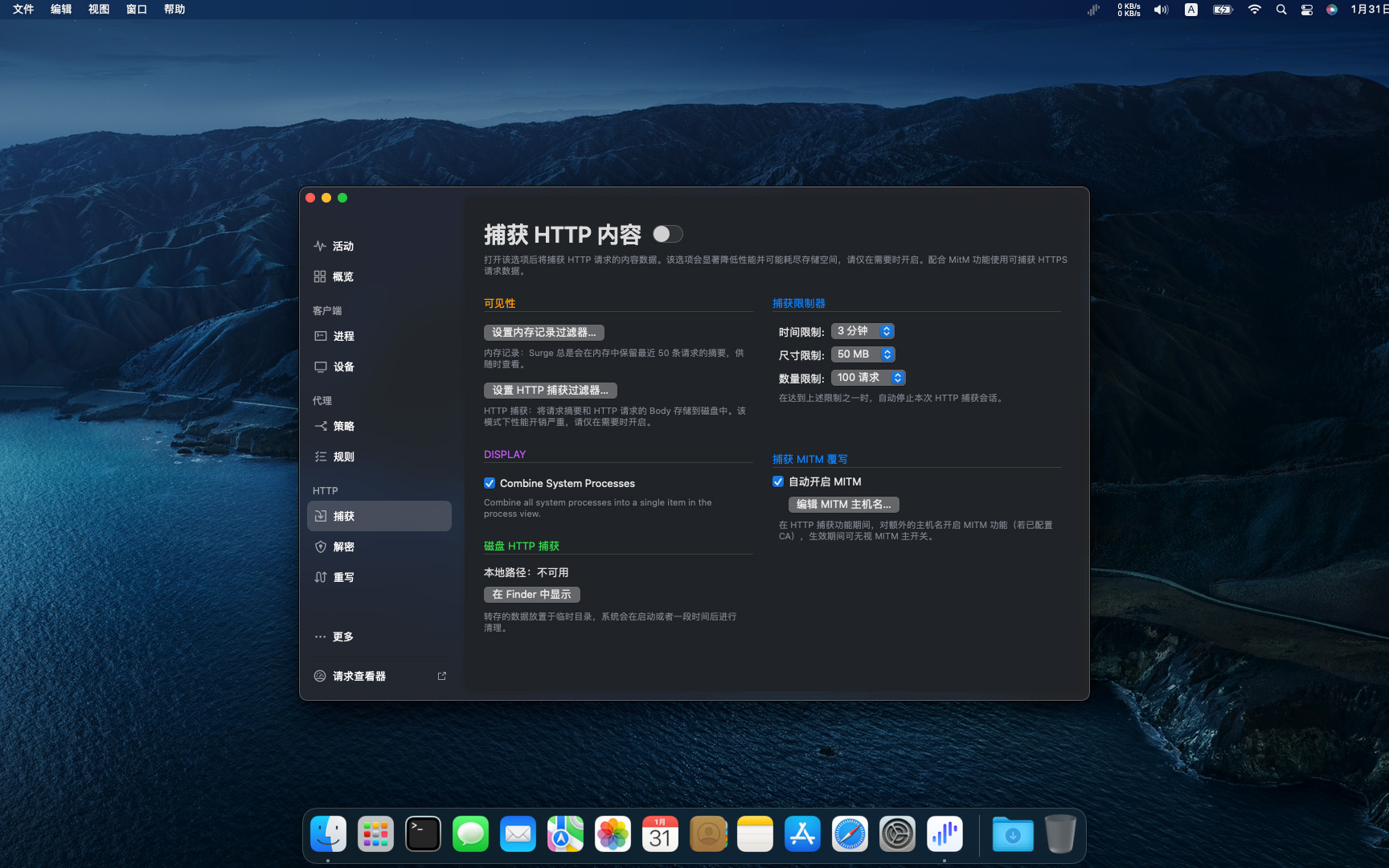Image resolution: width=1389 pixels, height=868 pixels.
Task: Click the input source A icon
Action: pyautogui.click(x=1191, y=10)
